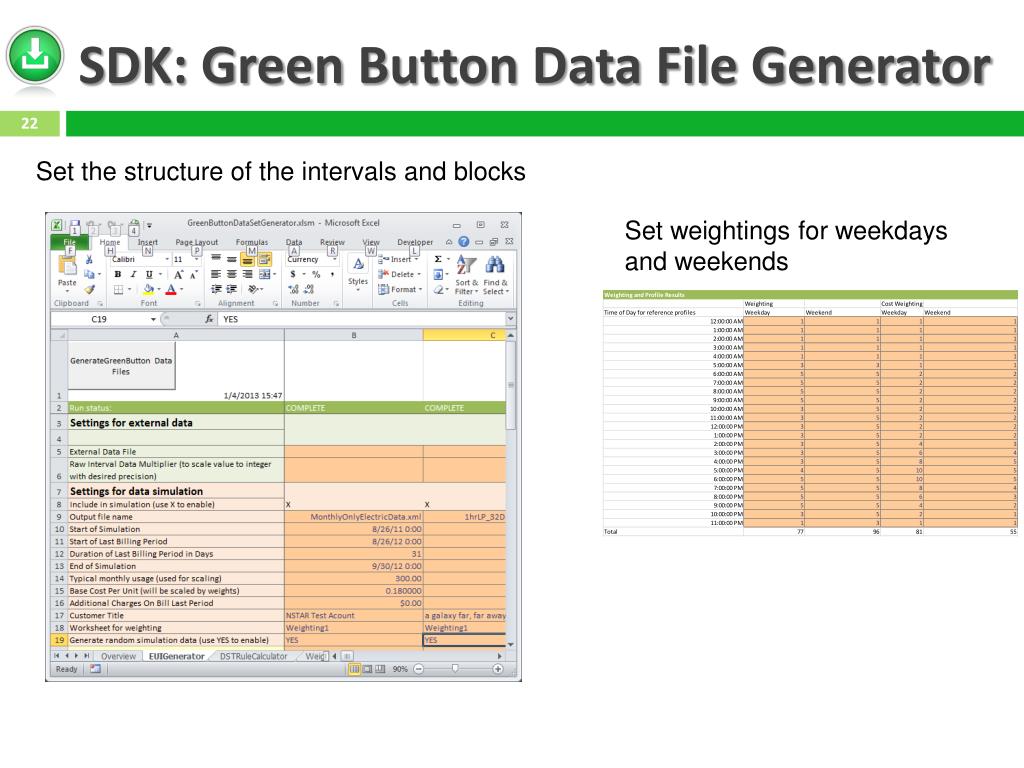Viewport: 1024px width, 768px height.
Task: Expand the formula bar chevron
Action: 511,319
